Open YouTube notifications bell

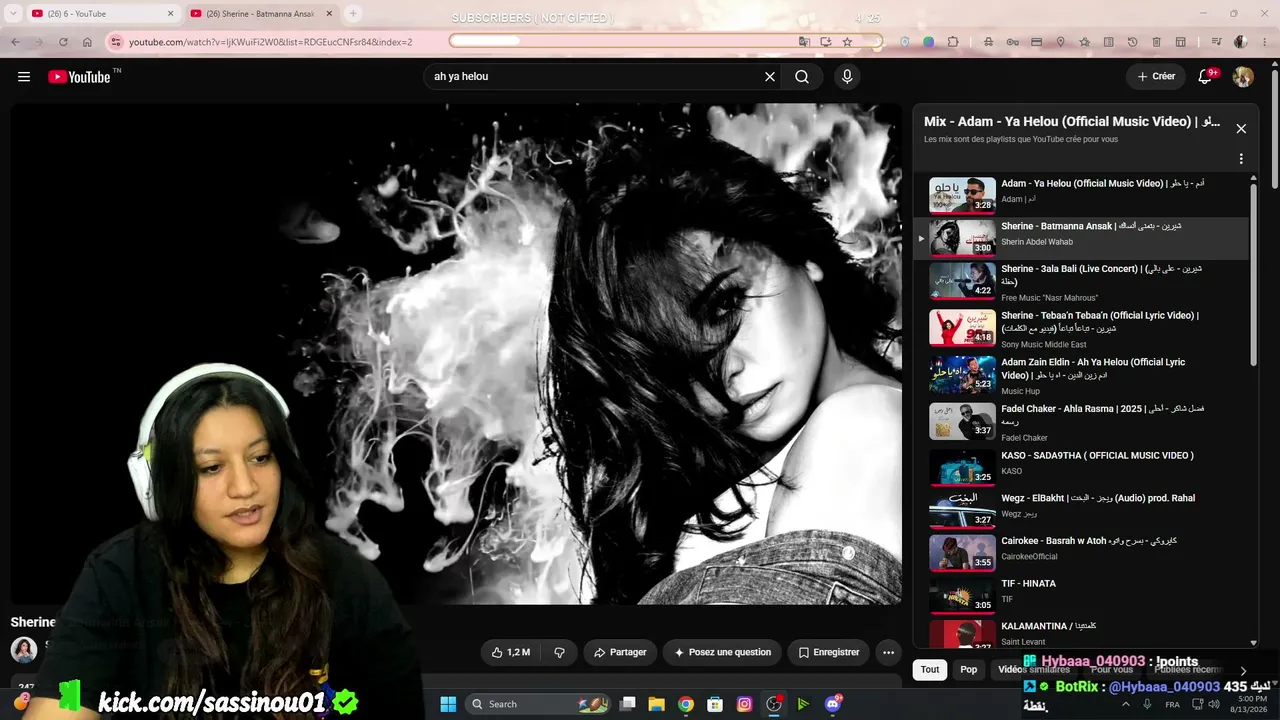pos(1206,77)
